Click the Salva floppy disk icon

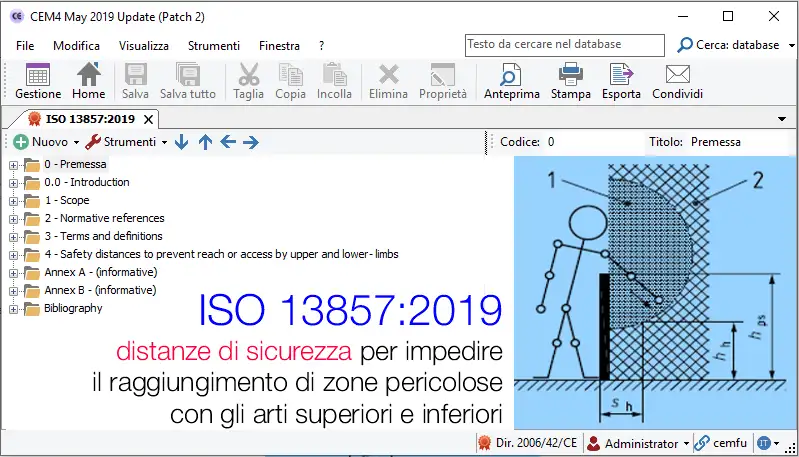pyautogui.click(x=136, y=74)
